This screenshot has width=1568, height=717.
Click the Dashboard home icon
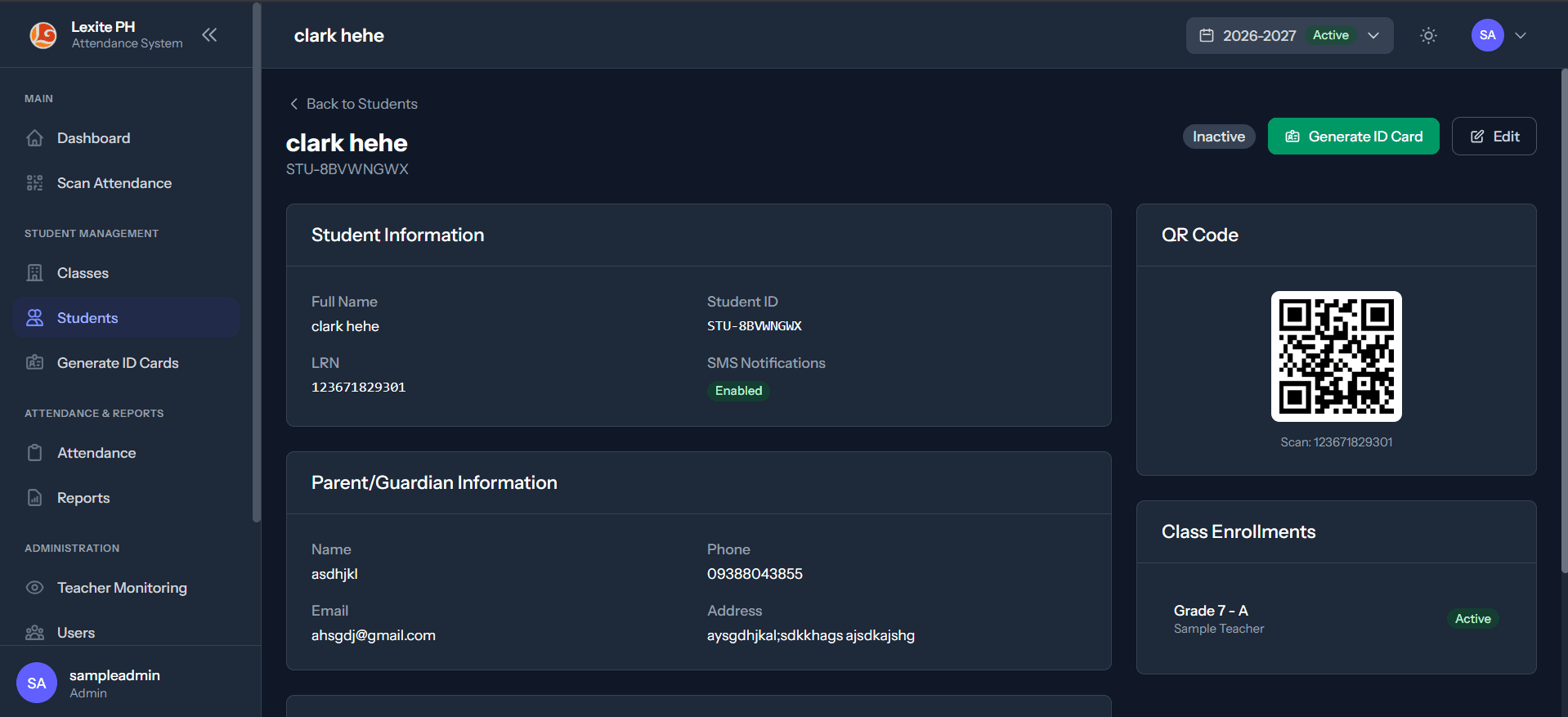pos(34,138)
